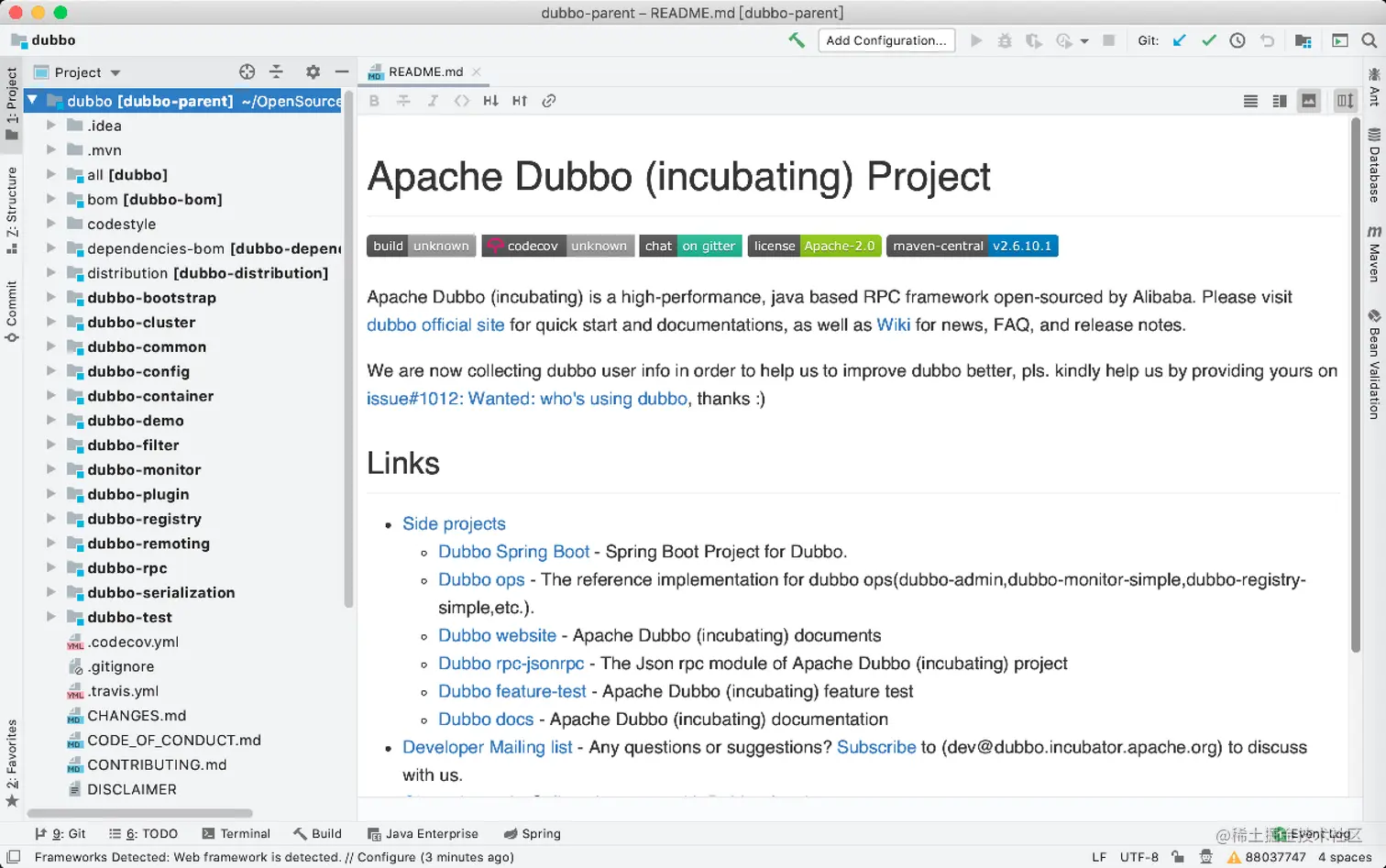This screenshot has height=868, width=1386.
Task: Close the README.md tab
Action: coord(476,71)
